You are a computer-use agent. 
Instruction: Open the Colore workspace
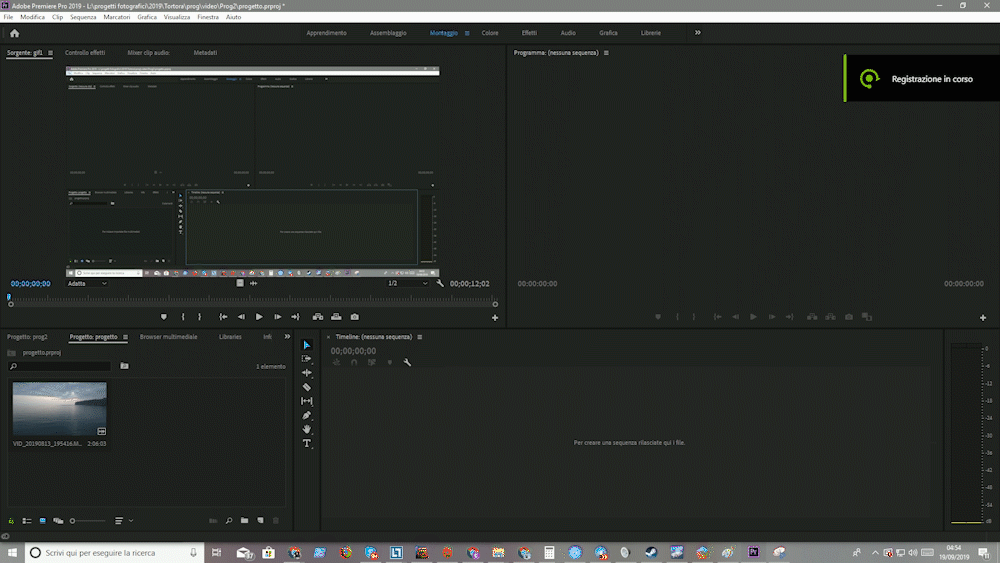point(490,33)
